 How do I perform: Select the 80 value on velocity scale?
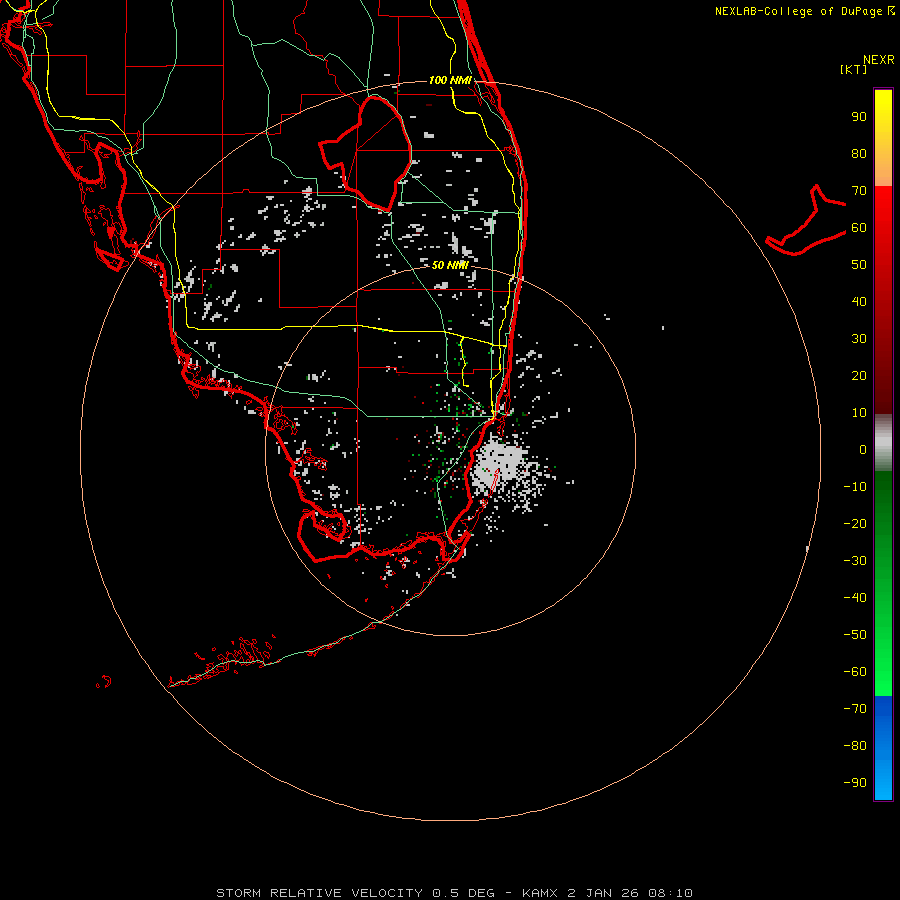point(859,154)
